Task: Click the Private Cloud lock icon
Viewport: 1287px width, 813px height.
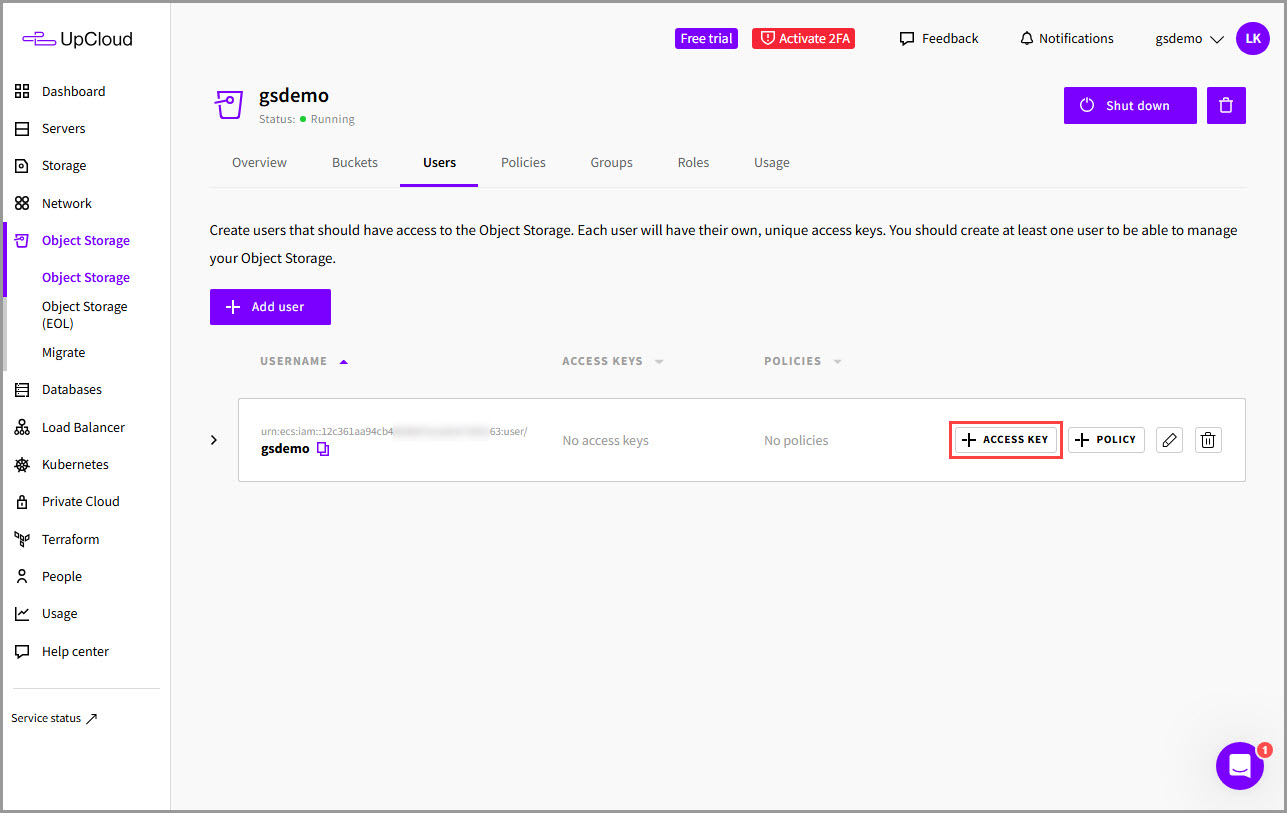Action: pos(22,502)
